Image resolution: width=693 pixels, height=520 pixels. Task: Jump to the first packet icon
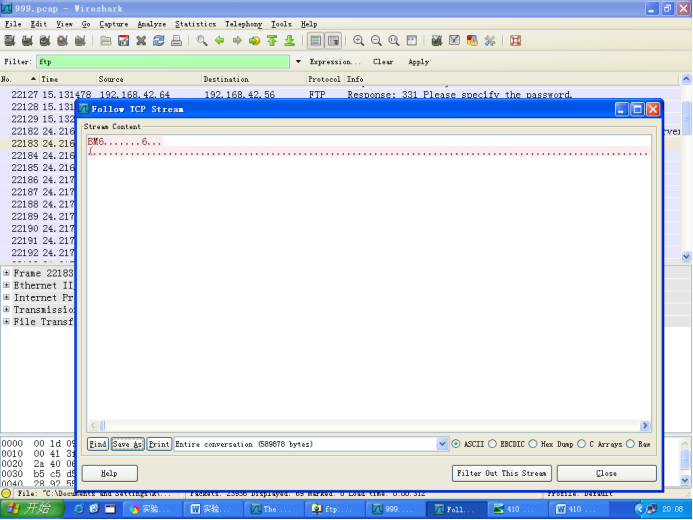[272, 41]
